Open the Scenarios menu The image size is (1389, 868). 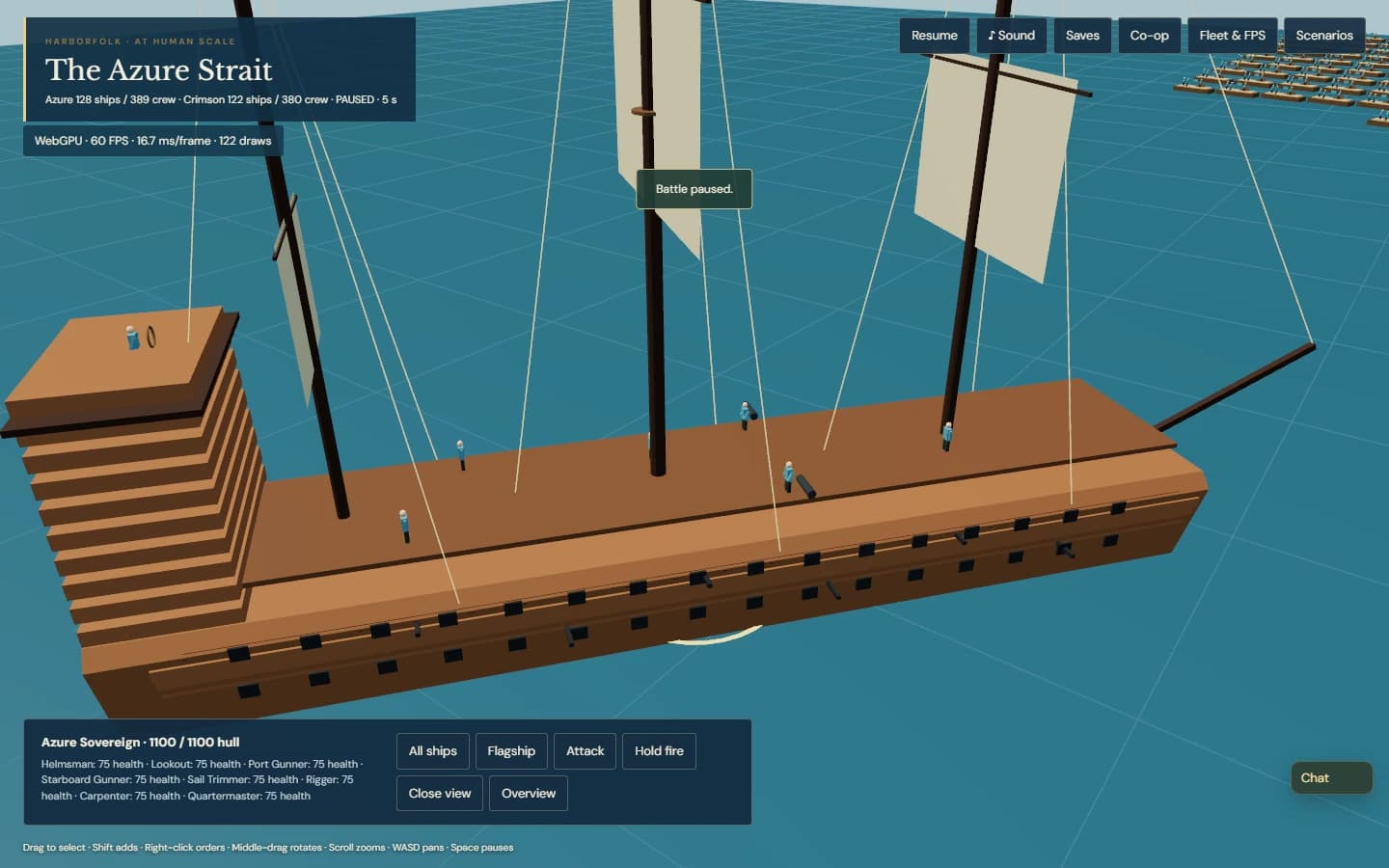click(x=1323, y=36)
